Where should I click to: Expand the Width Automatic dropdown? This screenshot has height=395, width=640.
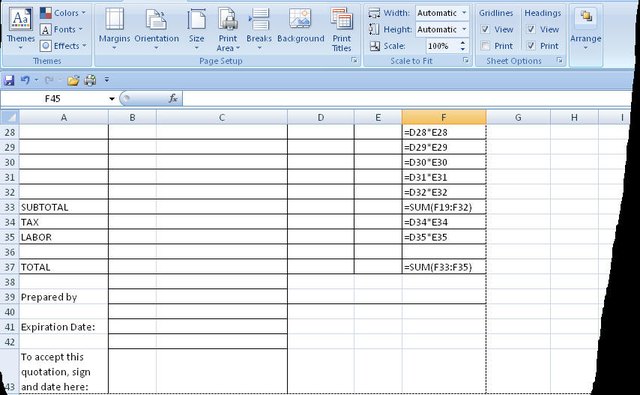click(x=464, y=13)
